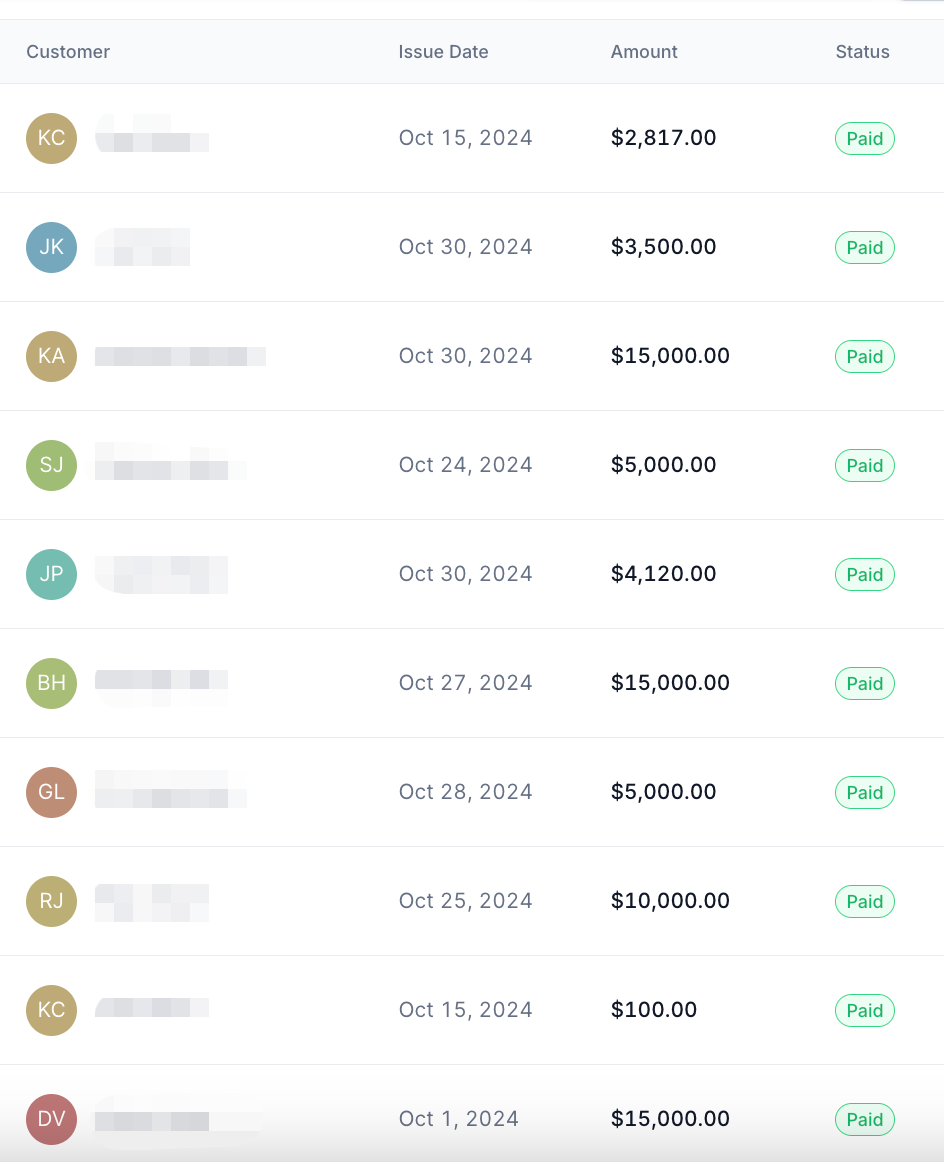Select the DV customer avatar
Viewport: 944px width, 1162px height.
(x=51, y=1119)
